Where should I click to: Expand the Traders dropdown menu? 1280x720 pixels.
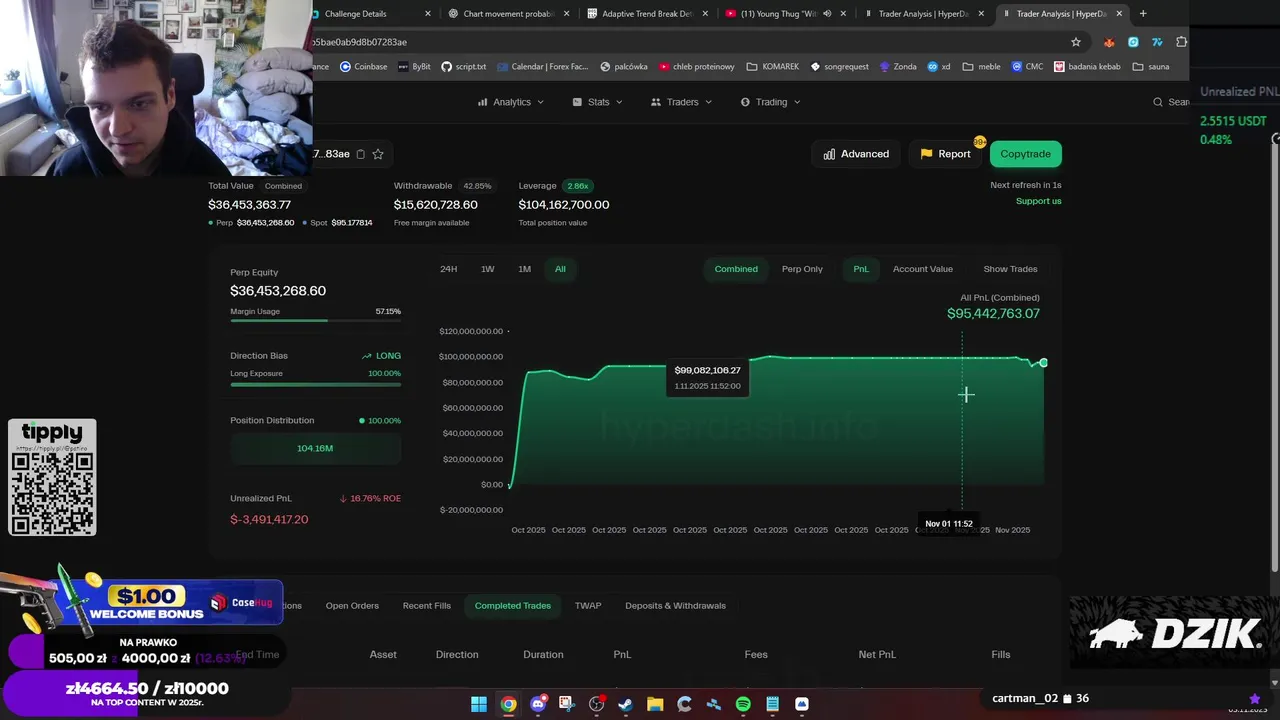click(682, 102)
